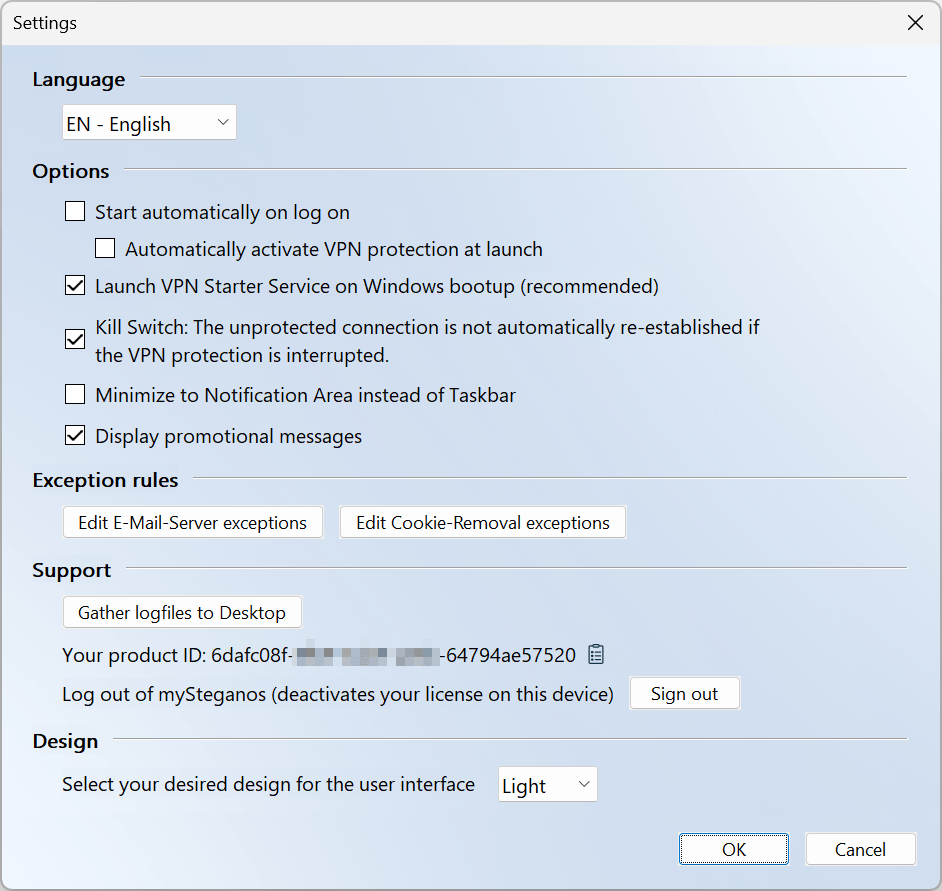The image size is (942, 891).
Task: Copy the product ID using clipboard icon
Action: (x=596, y=654)
